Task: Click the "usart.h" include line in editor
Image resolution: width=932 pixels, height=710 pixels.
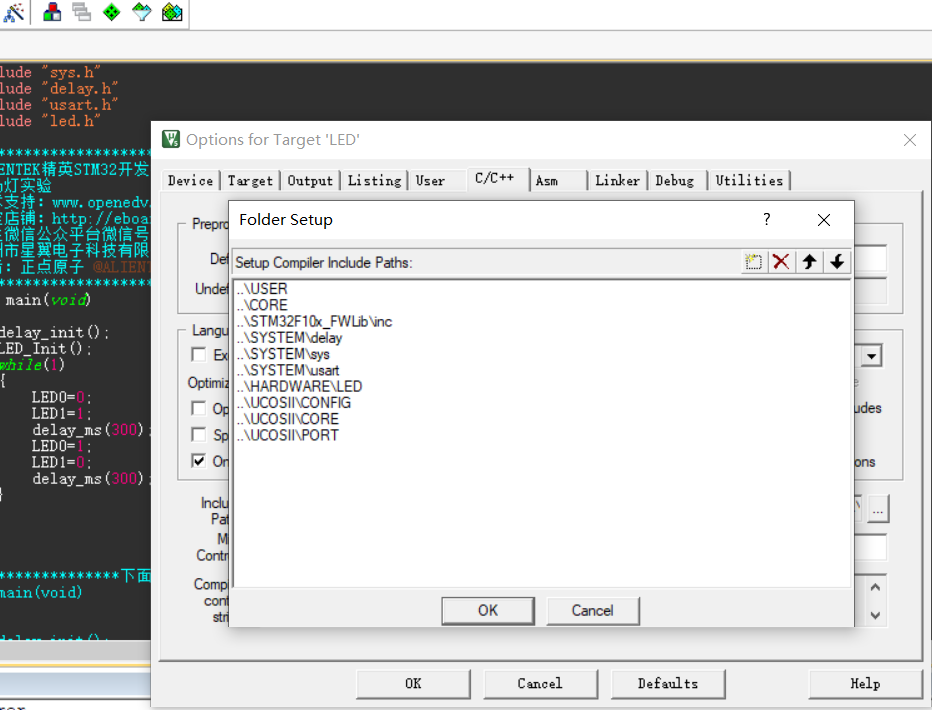Action: pos(58,105)
